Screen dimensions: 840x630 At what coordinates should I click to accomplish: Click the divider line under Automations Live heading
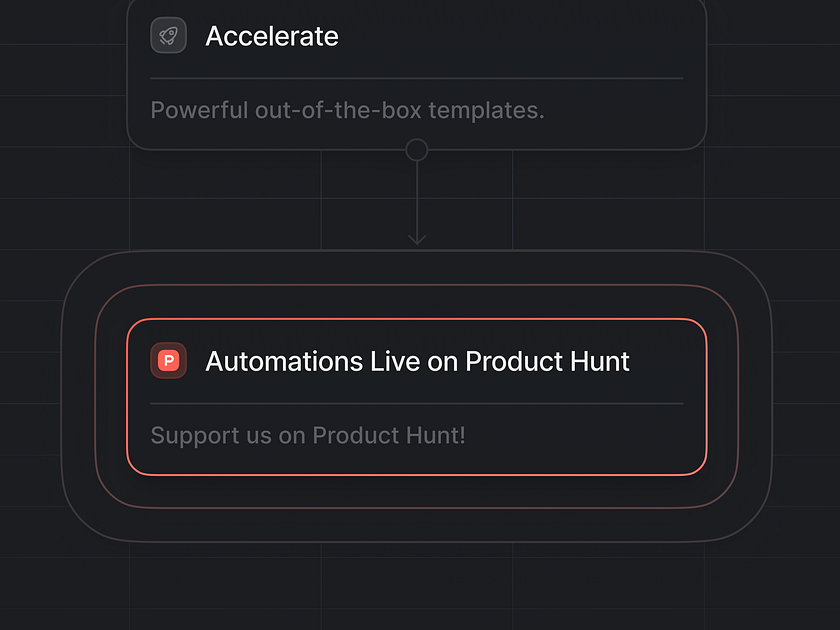coord(417,403)
